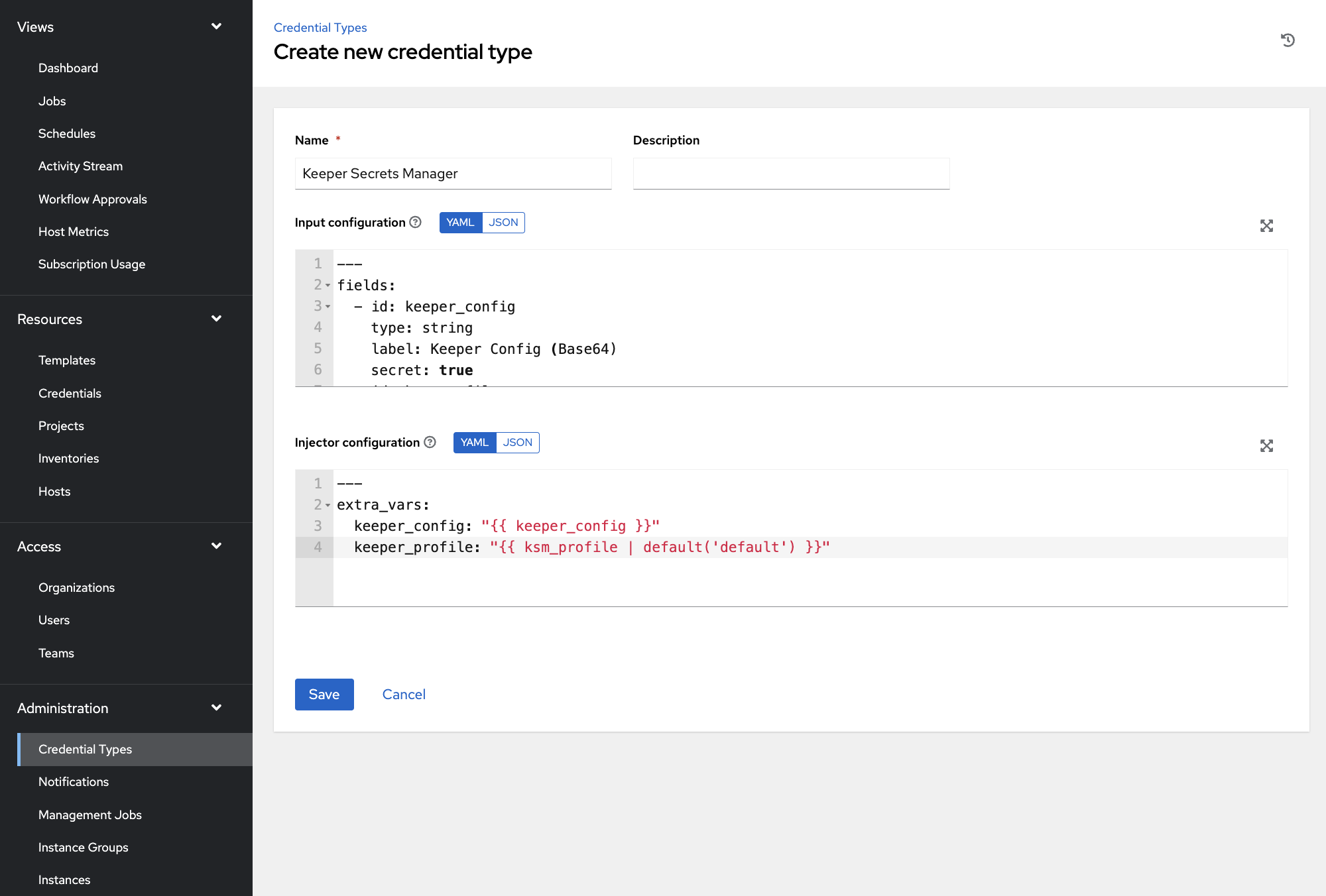Show help for Injector configuration
The height and width of the screenshot is (896, 1326).
click(x=430, y=443)
